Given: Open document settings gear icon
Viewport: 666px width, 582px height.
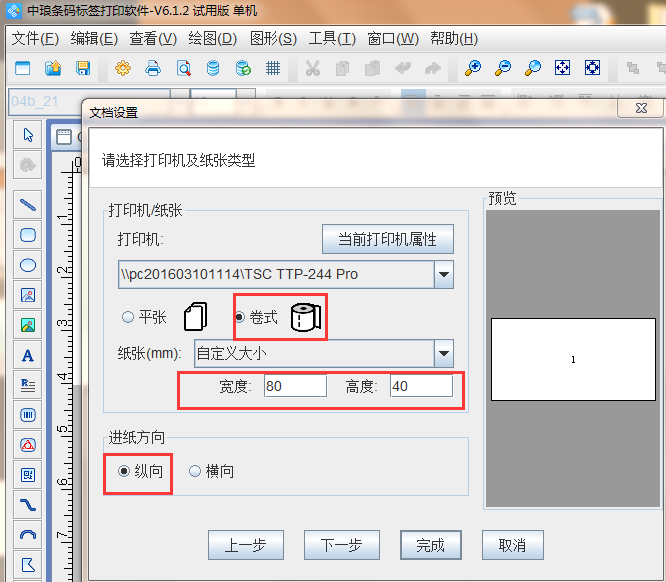Looking at the screenshot, I should coord(123,69).
